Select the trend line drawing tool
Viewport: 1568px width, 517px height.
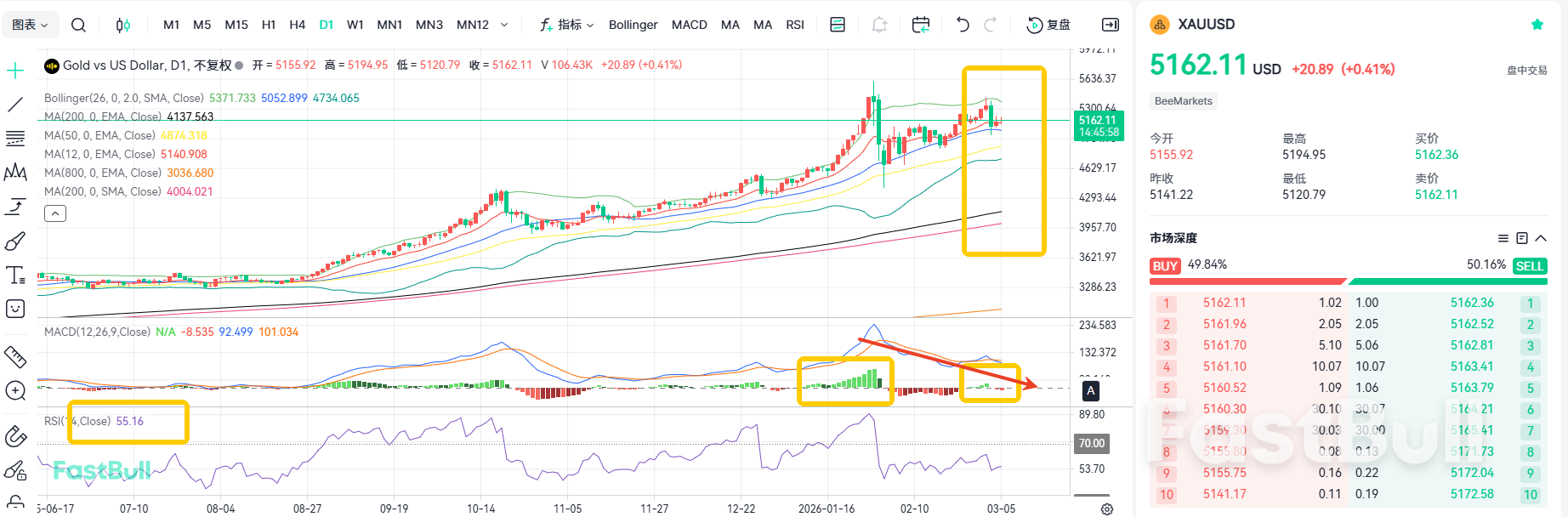point(15,105)
